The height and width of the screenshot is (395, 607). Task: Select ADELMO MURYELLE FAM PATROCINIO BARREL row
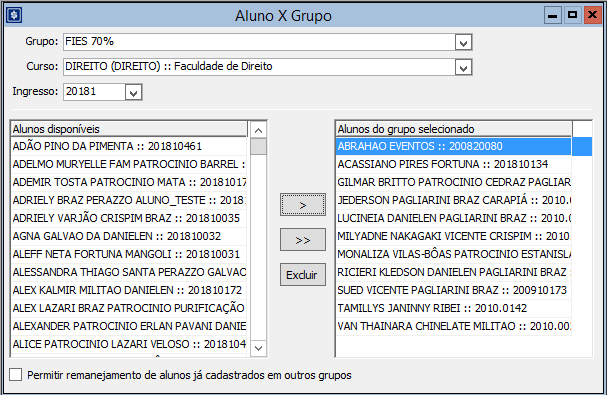tap(129, 164)
